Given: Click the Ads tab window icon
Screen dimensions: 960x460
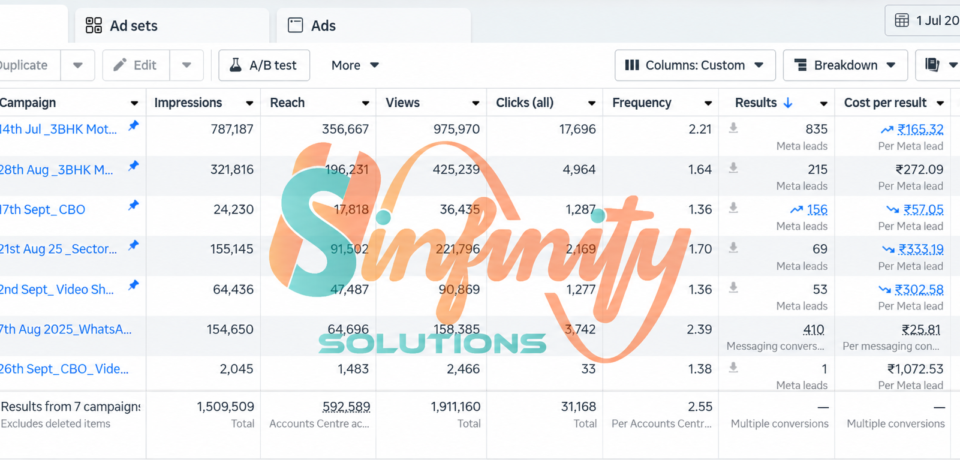Looking at the screenshot, I should pyautogui.click(x=296, y=25).
